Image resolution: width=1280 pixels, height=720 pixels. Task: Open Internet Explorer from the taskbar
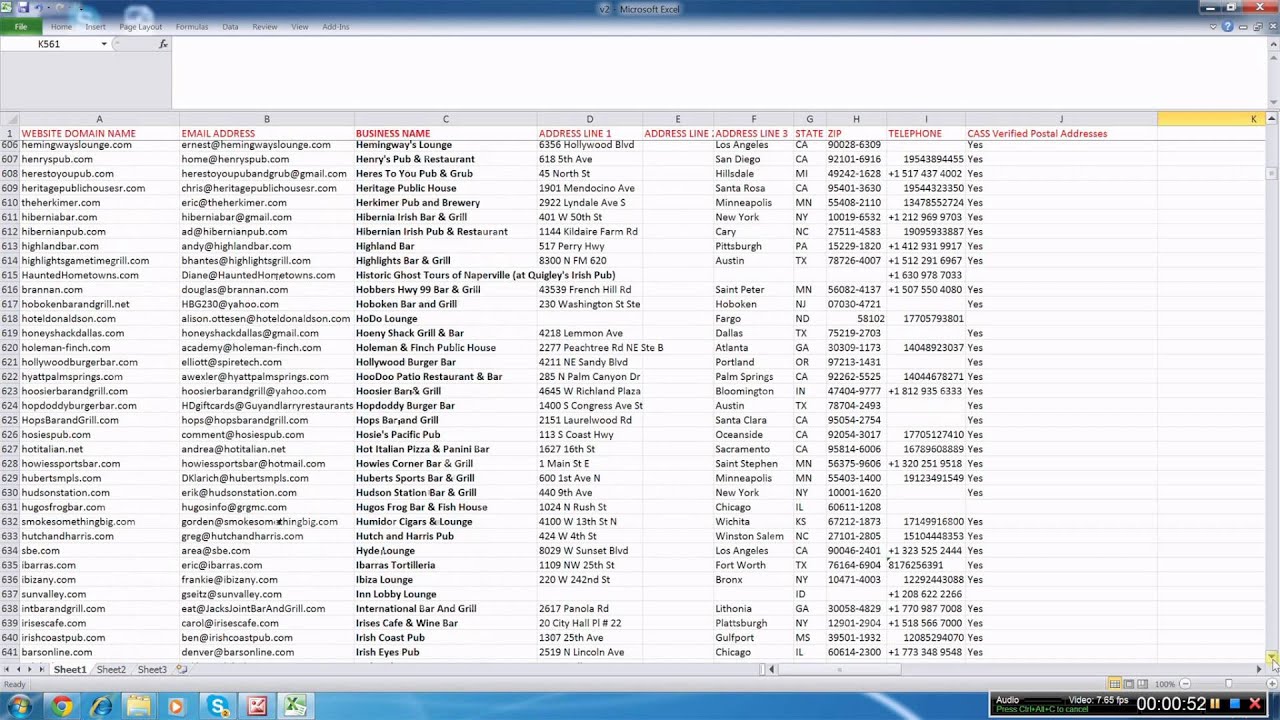(101, 706)
